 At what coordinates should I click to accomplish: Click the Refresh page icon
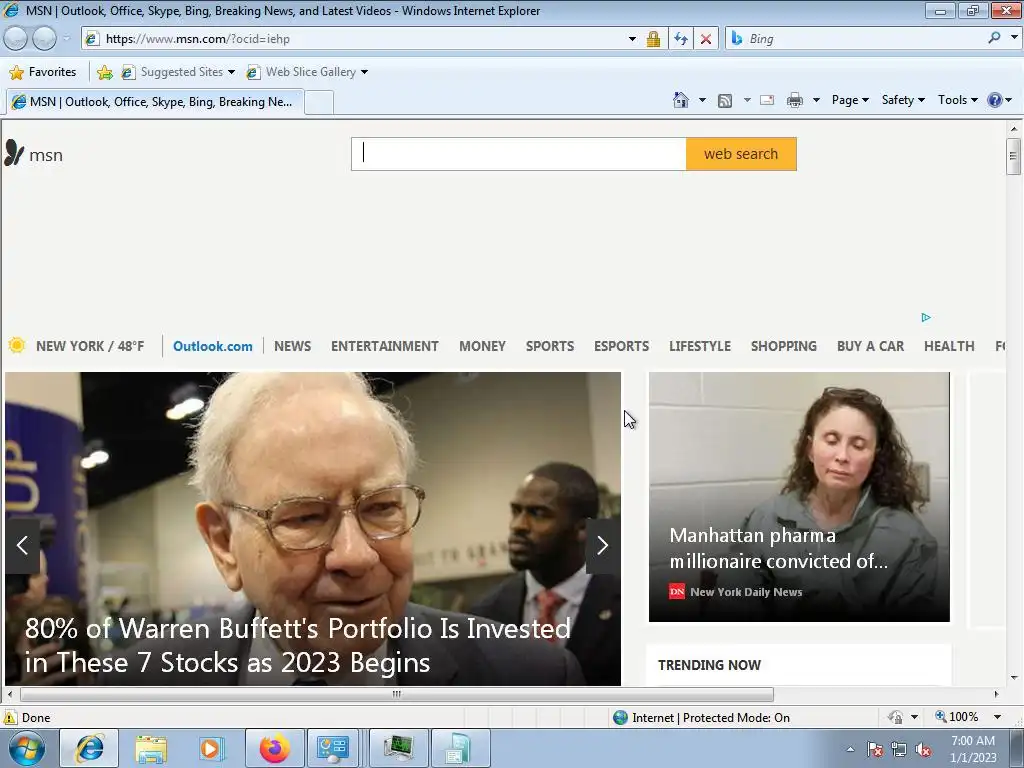click(x=680, y=39)
